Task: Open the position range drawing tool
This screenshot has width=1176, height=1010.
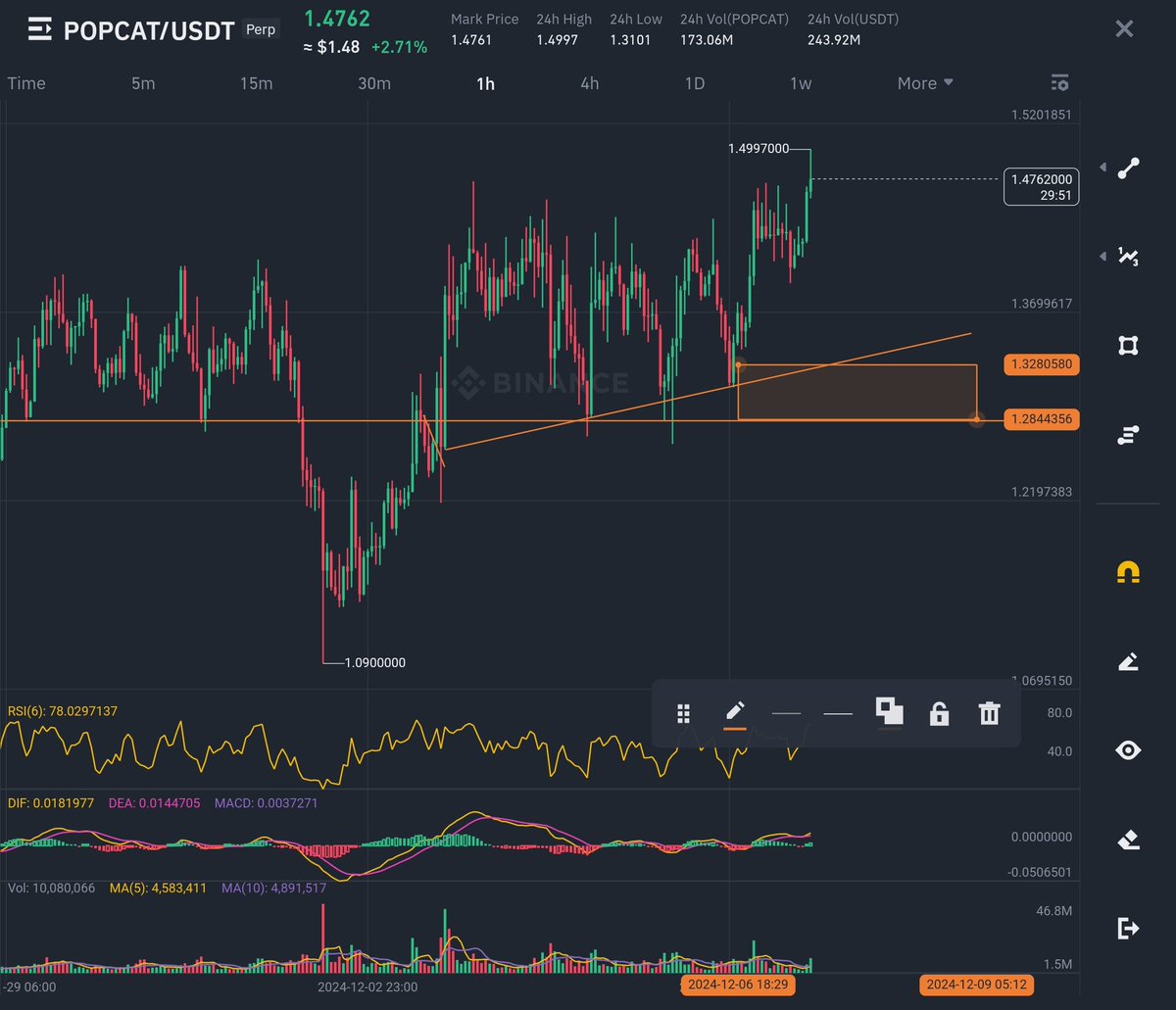Action: [x=1128, y=435]
